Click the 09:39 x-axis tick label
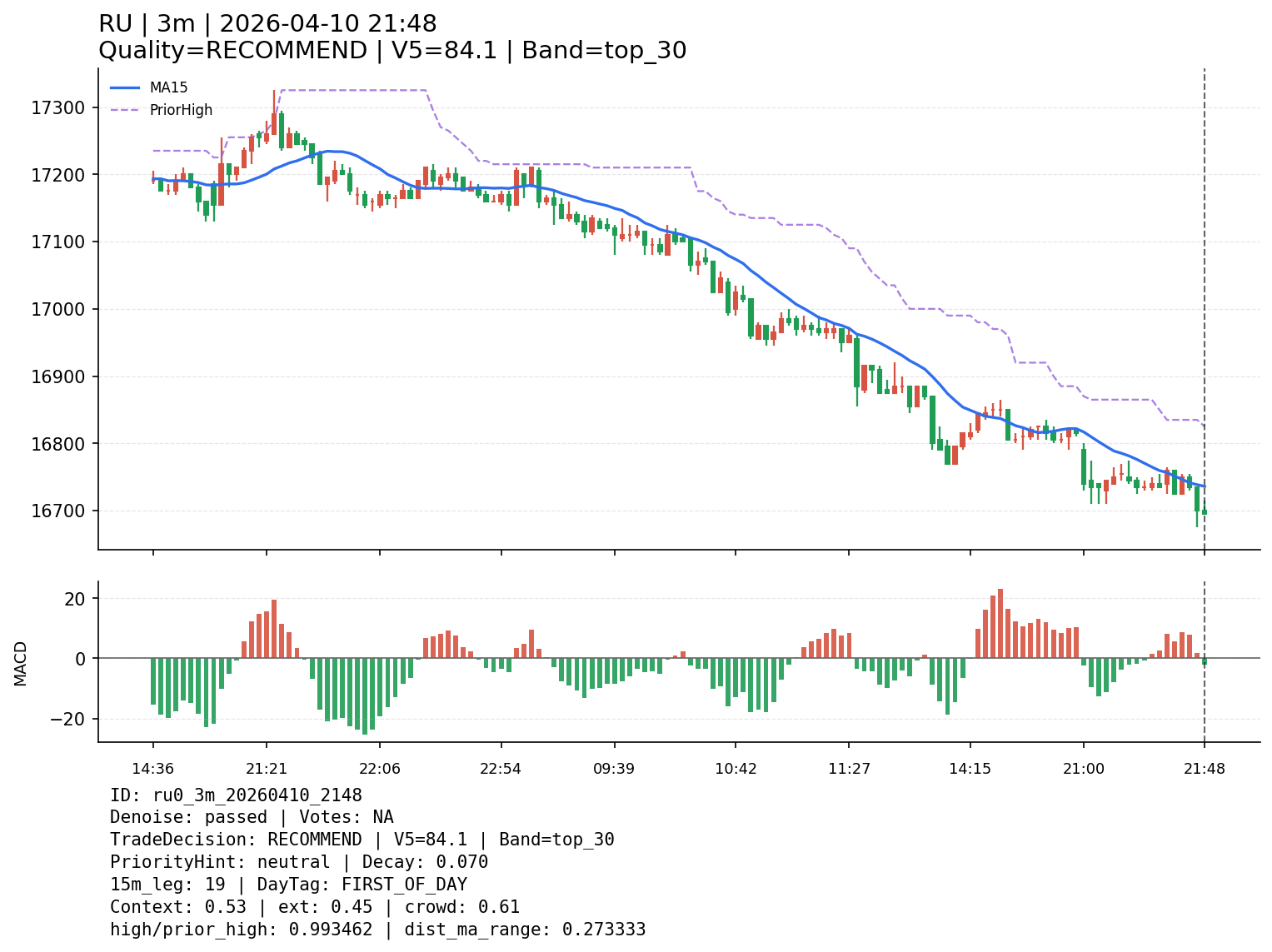Viewport: 1272px width, 952px height. pos(614,769)
